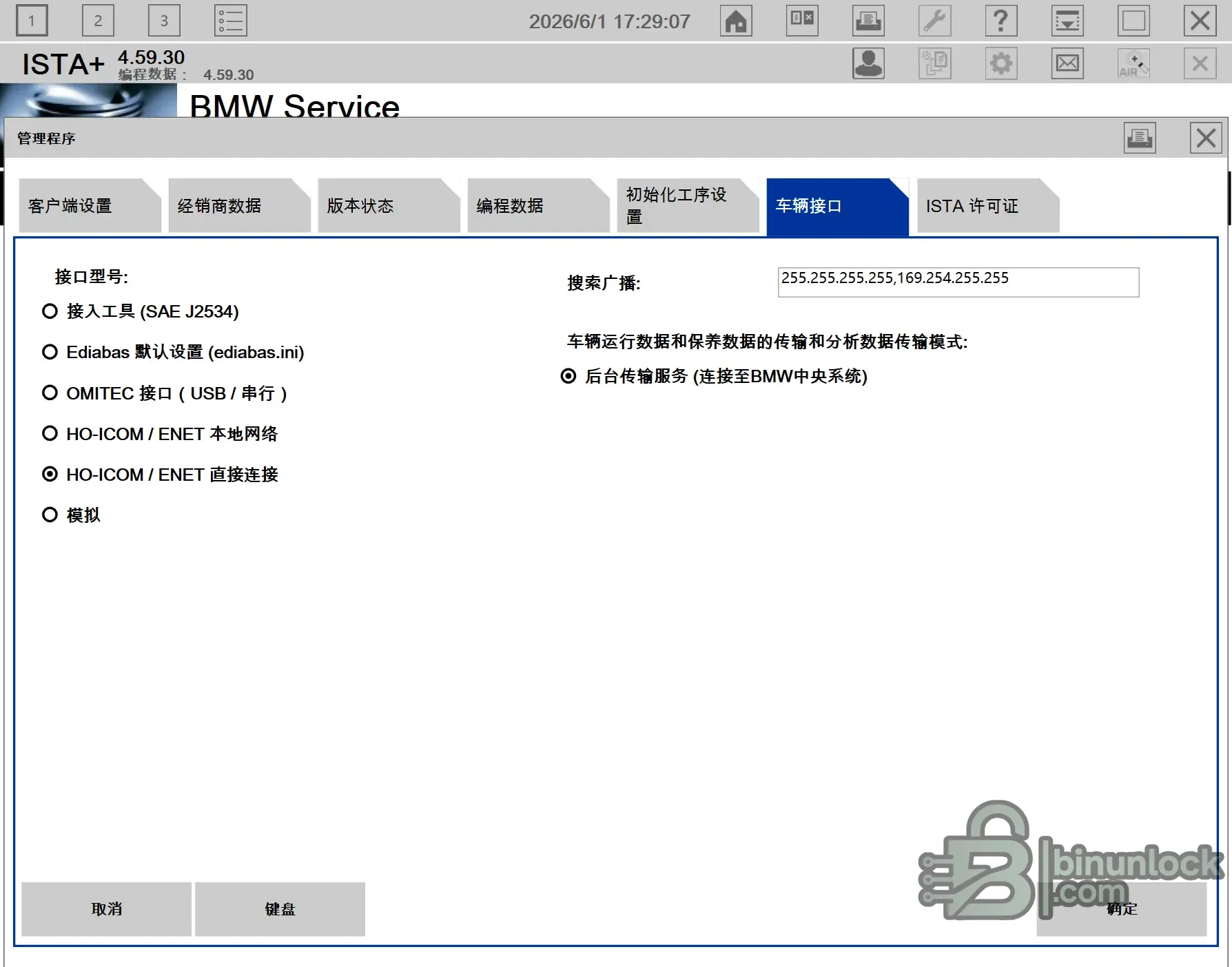
Task: Open the ISTA 许可证 tab
Action: coord(987,206)
